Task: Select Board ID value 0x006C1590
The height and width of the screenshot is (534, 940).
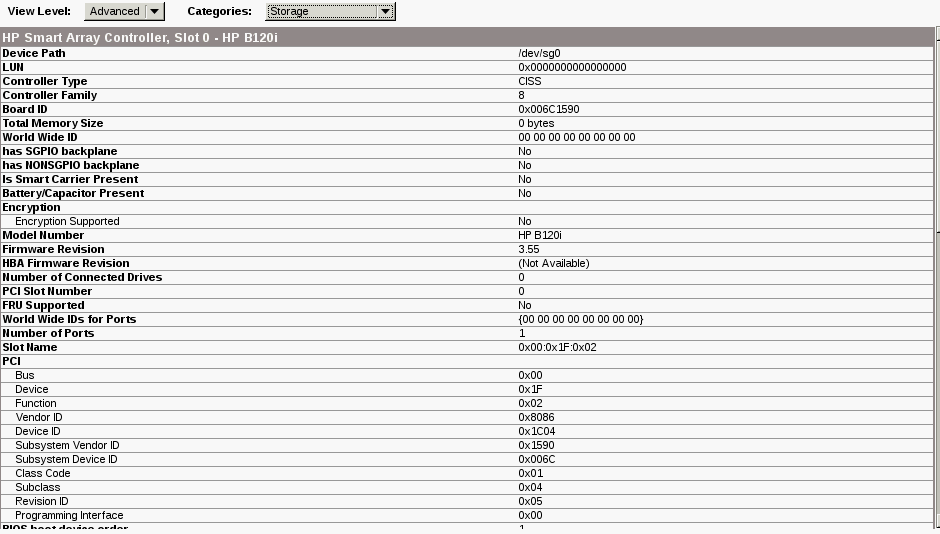Action: coord(549,109)
